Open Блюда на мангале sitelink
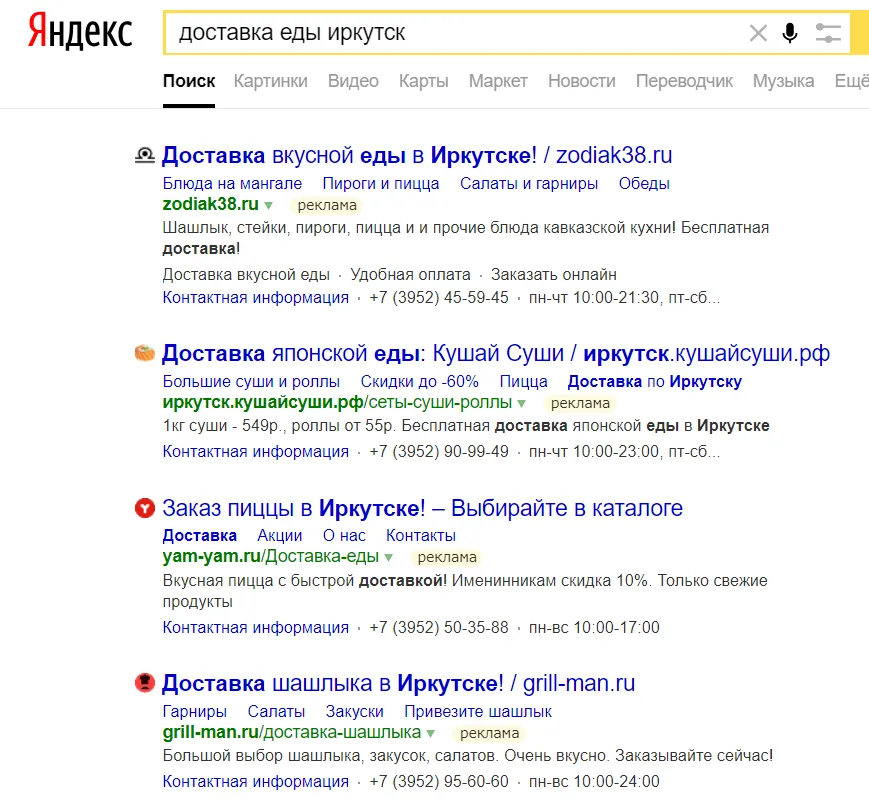The width and height of the screenshot is (869, 805). 232,183
